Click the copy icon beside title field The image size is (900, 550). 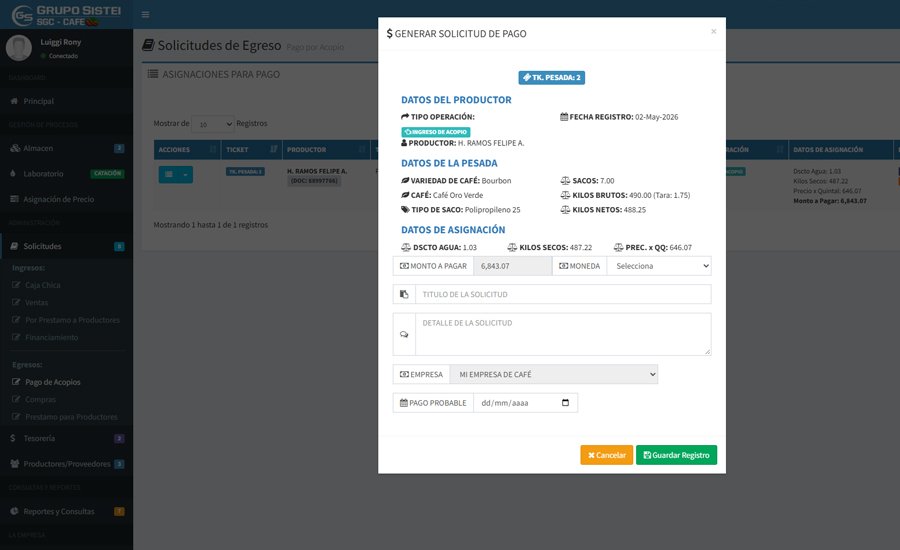coord(404,295)
